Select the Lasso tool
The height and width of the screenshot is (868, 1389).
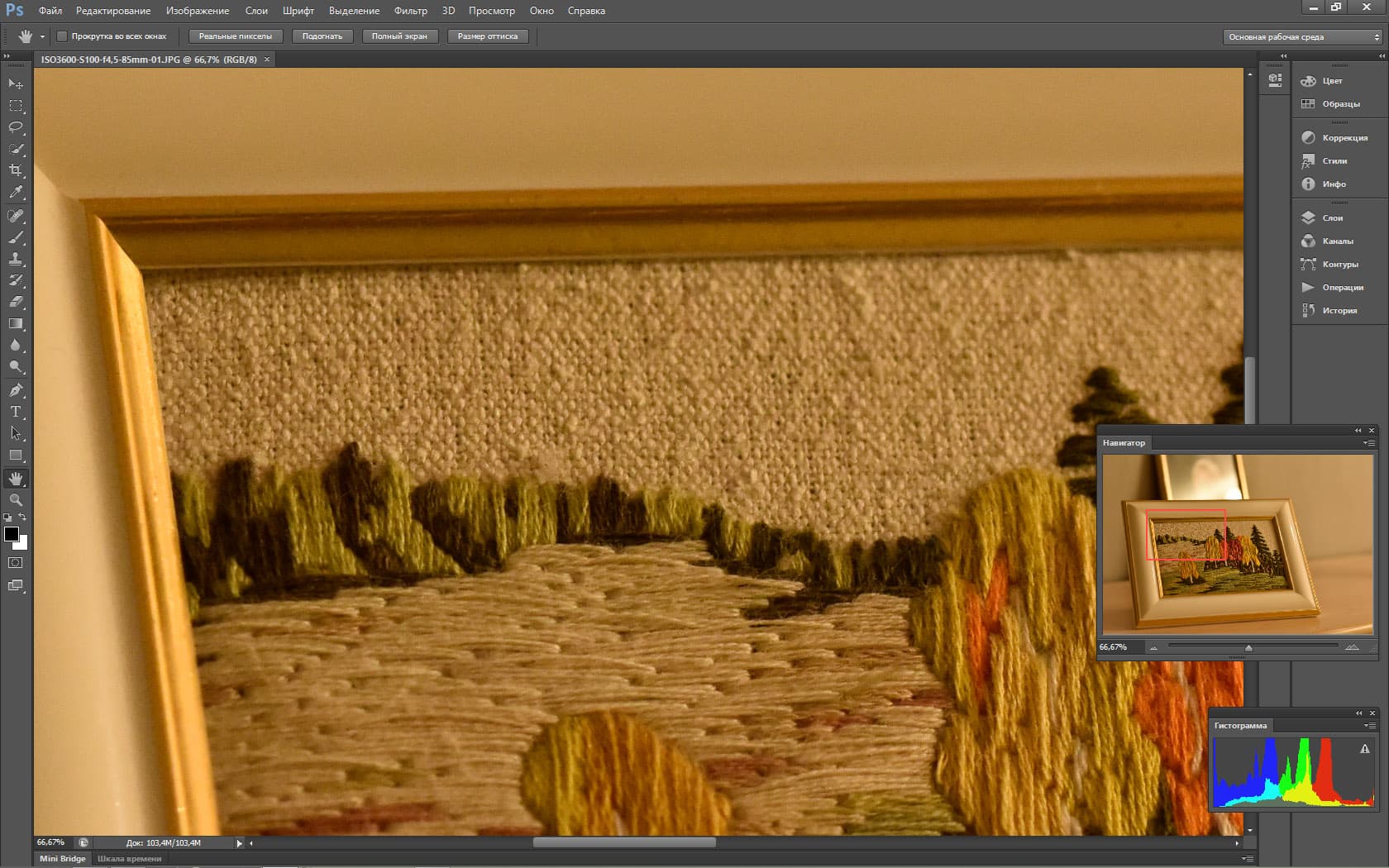tap(16, 127)
